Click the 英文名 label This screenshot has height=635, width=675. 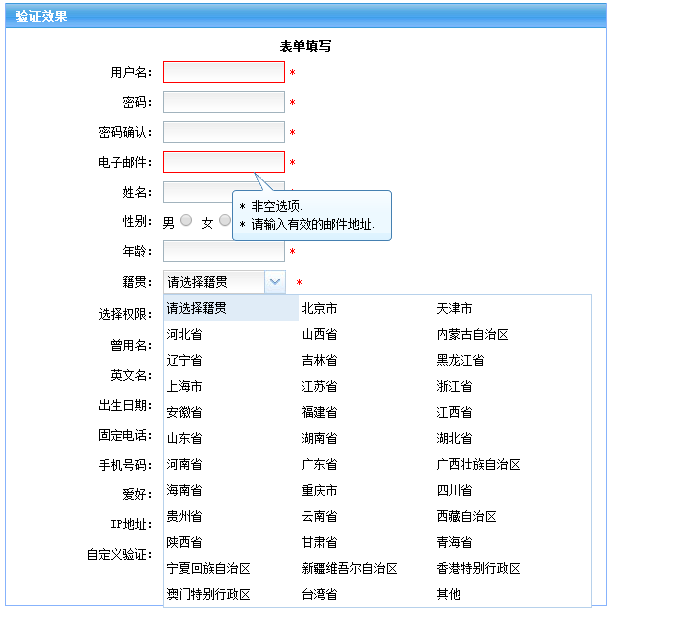(x=131, y=375)
